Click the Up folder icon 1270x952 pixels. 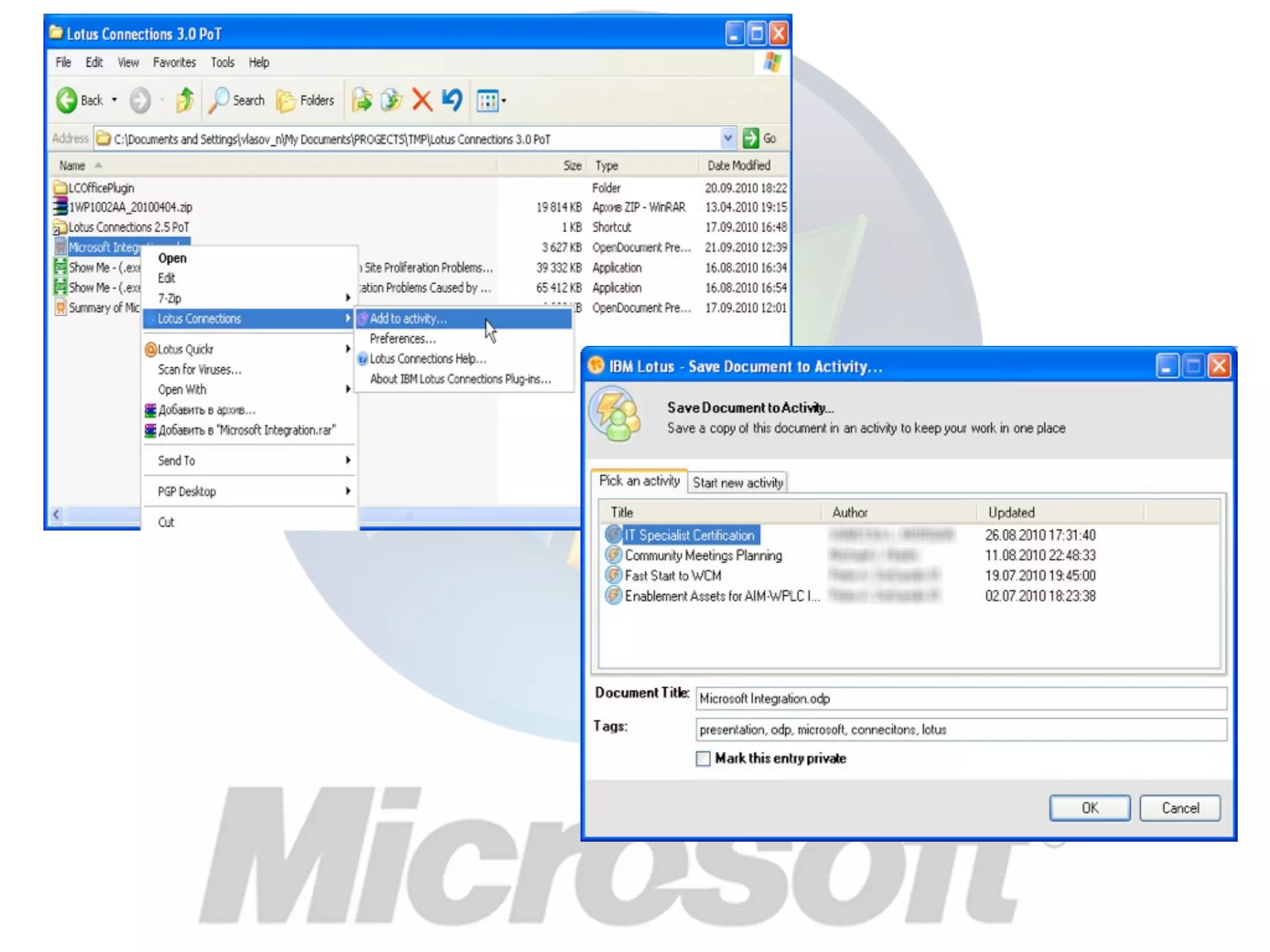[185, 100]
